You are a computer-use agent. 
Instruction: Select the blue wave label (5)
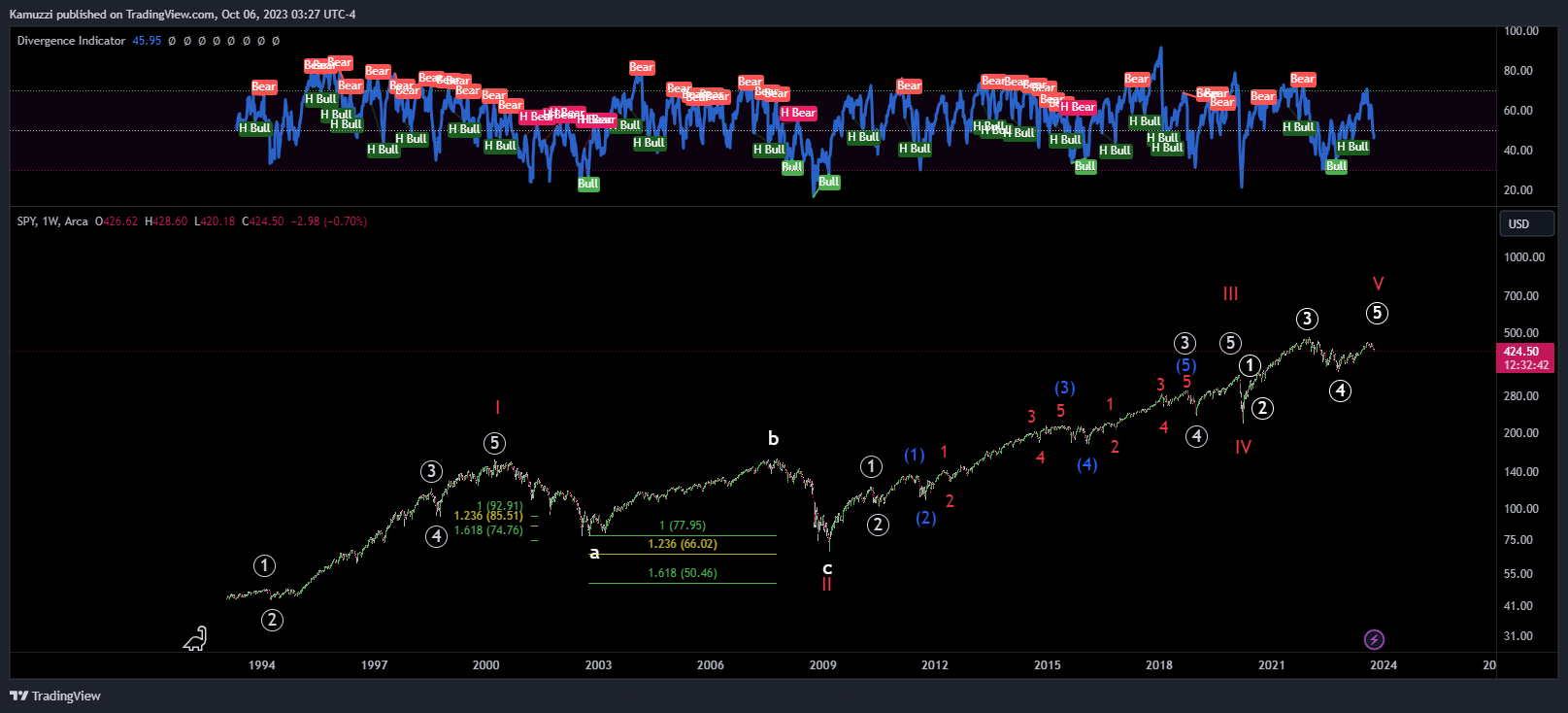(x=1186, y=365)
